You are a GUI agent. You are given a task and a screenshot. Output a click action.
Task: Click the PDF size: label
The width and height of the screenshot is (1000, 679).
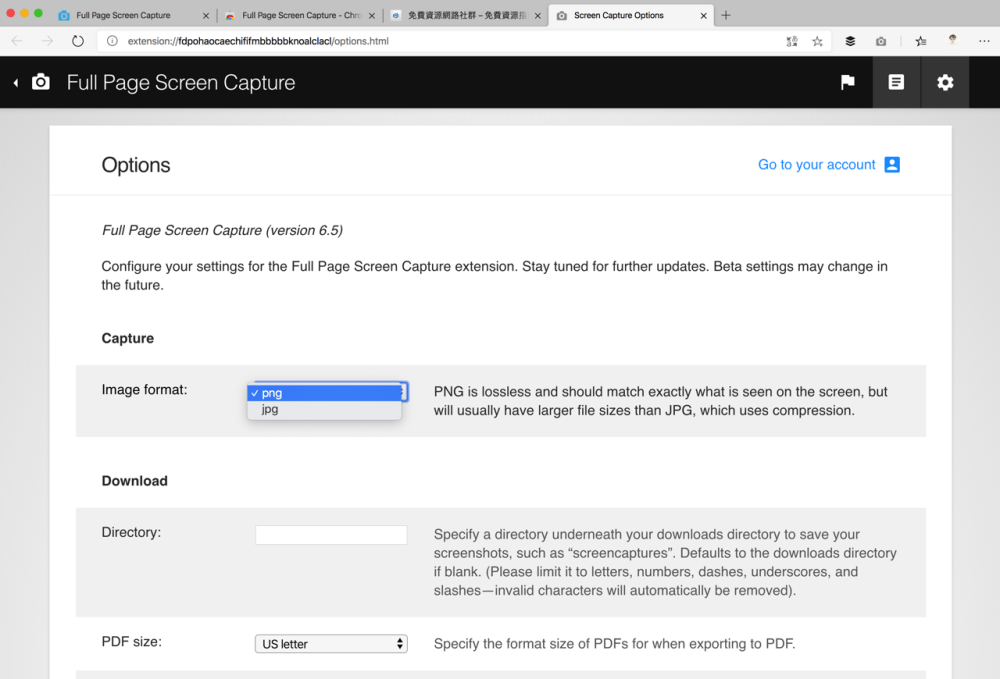(x=131, y=641)
